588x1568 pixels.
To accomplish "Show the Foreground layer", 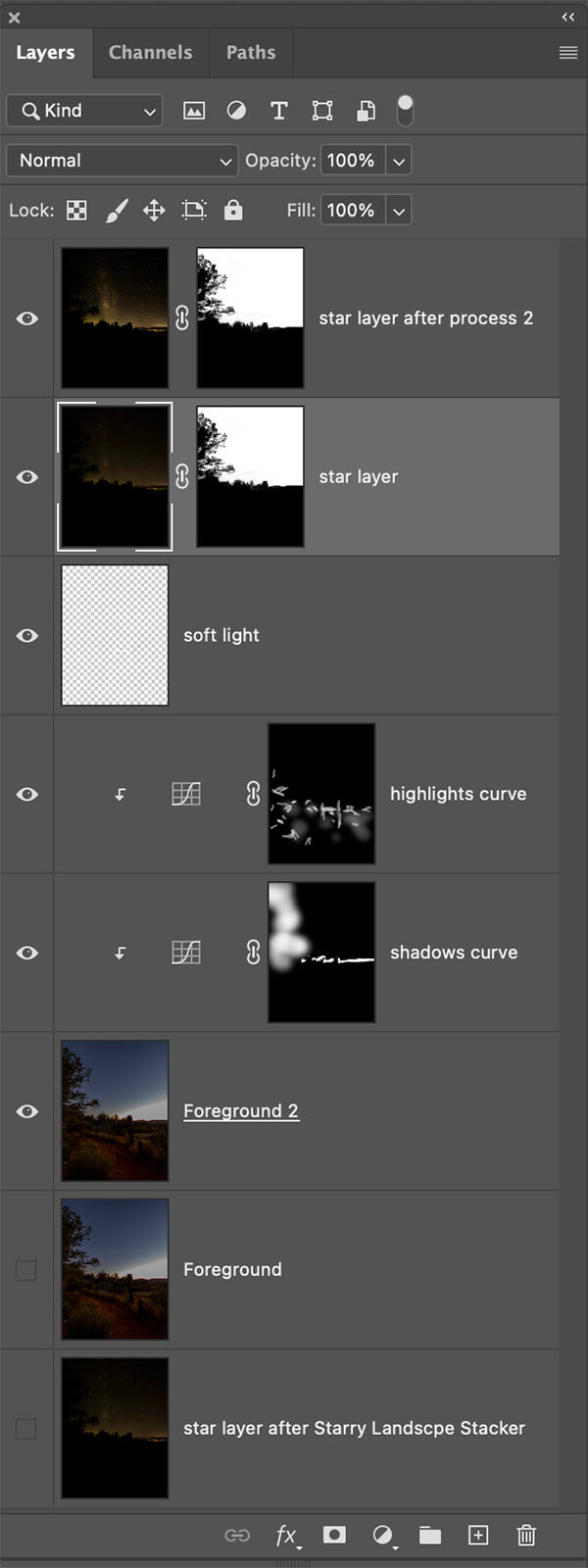I will 26,1270.
